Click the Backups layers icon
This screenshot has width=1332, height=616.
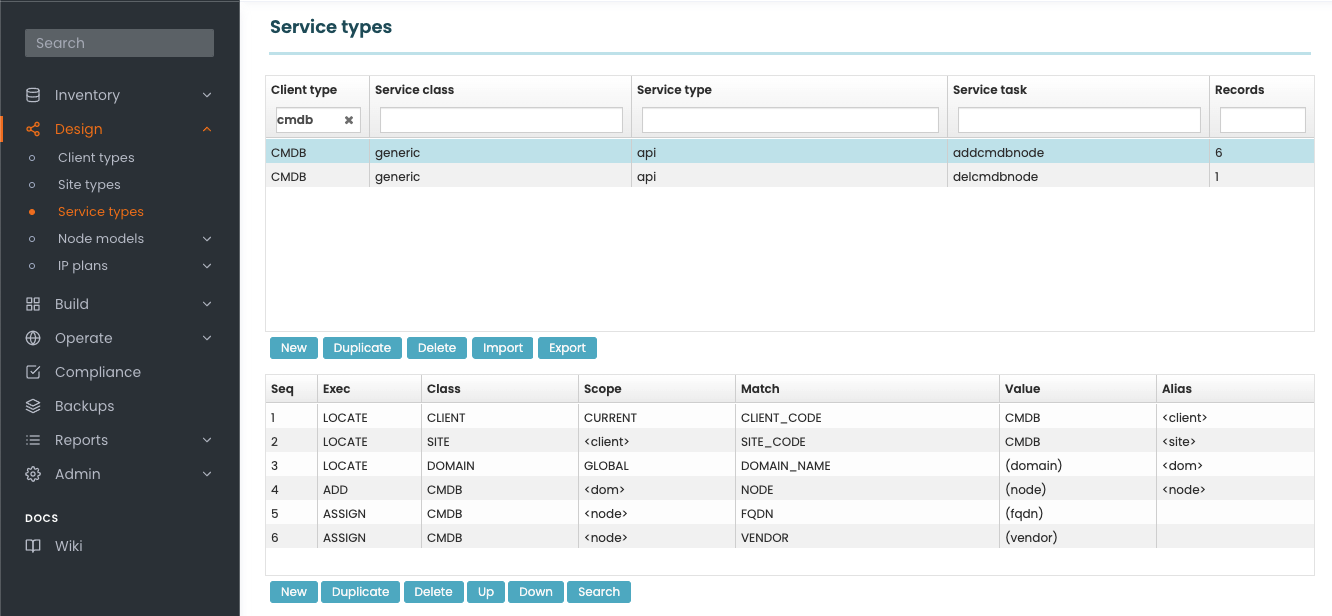tap(33, 406)
